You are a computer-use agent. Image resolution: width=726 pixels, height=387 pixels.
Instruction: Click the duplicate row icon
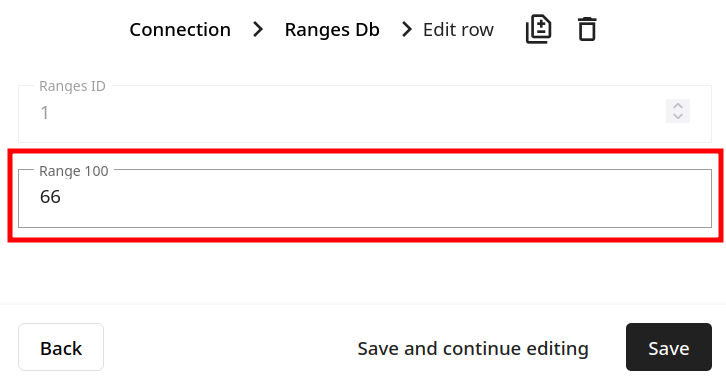tap(538, 30)
